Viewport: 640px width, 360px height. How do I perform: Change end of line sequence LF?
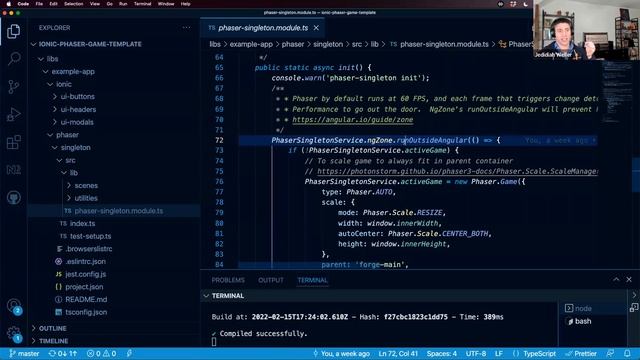[x=499, y=353]
